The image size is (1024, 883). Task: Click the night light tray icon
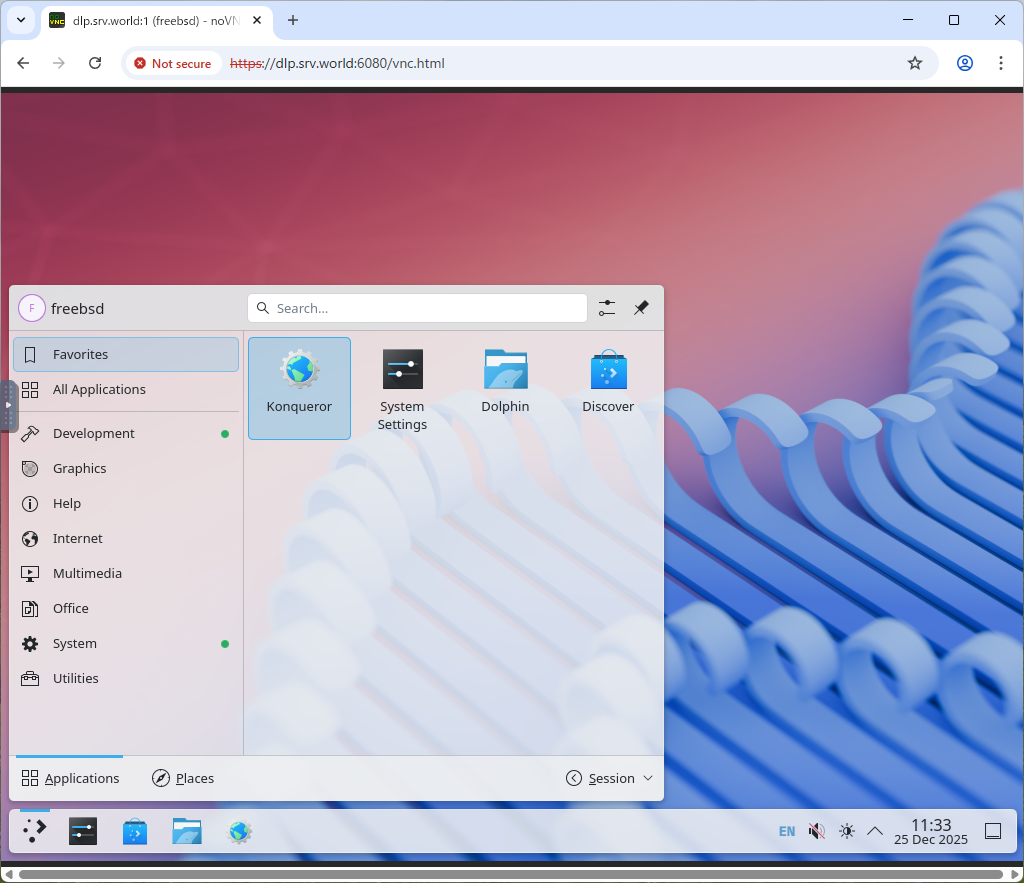(846, 831)
